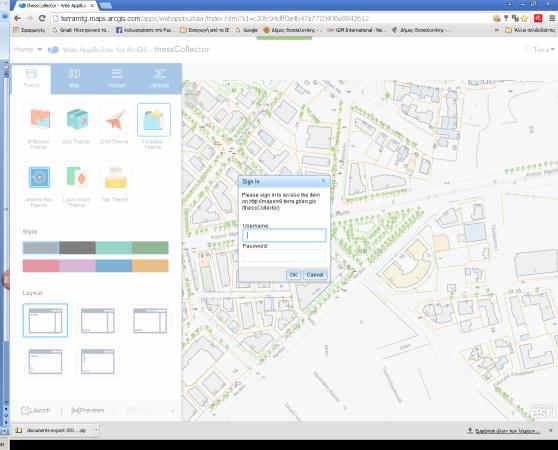
Task: Select the Box Theme icon
Action: 77,119
